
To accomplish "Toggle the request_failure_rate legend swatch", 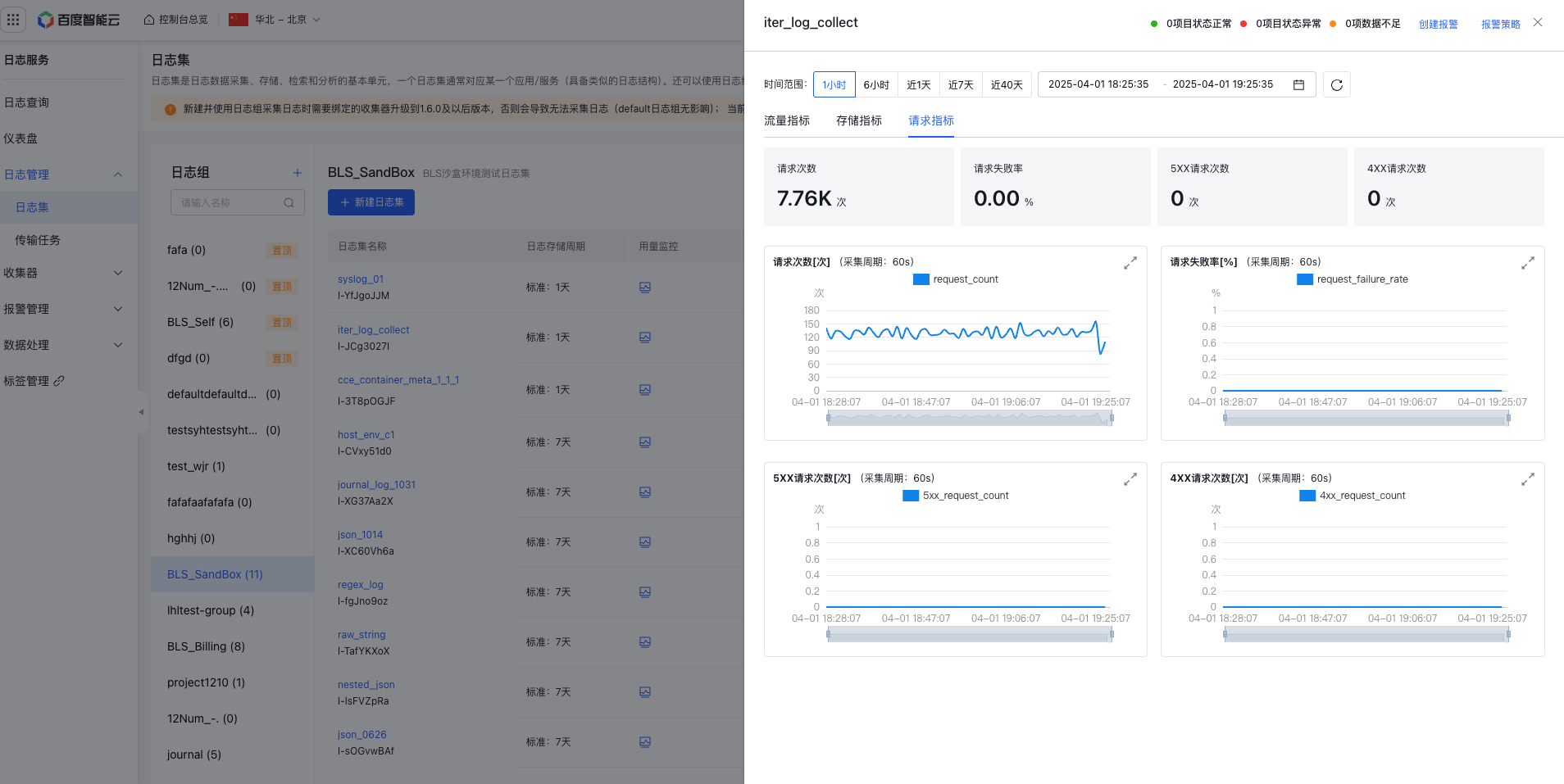I will (x=1305, y=279).
